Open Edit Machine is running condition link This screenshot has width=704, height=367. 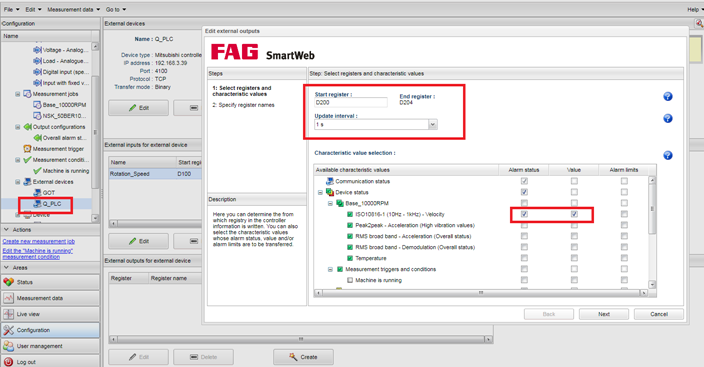coord(38,254)
